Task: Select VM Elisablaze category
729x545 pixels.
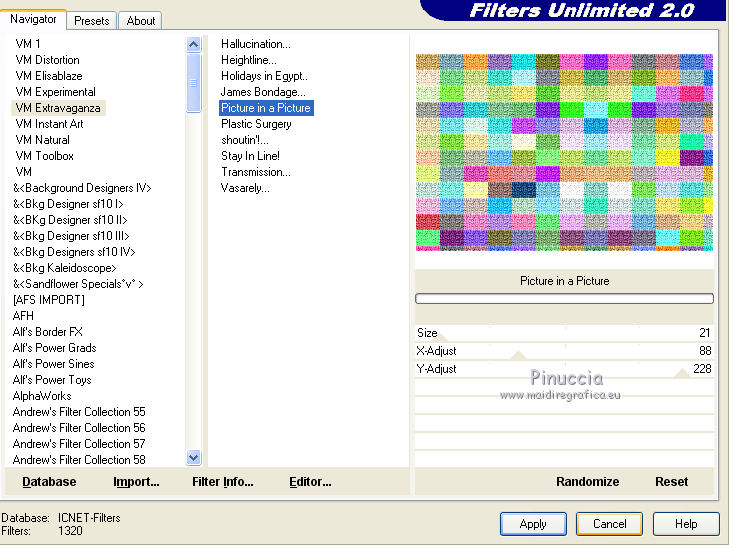Action: pyautogui.click(x=49, y=76)
